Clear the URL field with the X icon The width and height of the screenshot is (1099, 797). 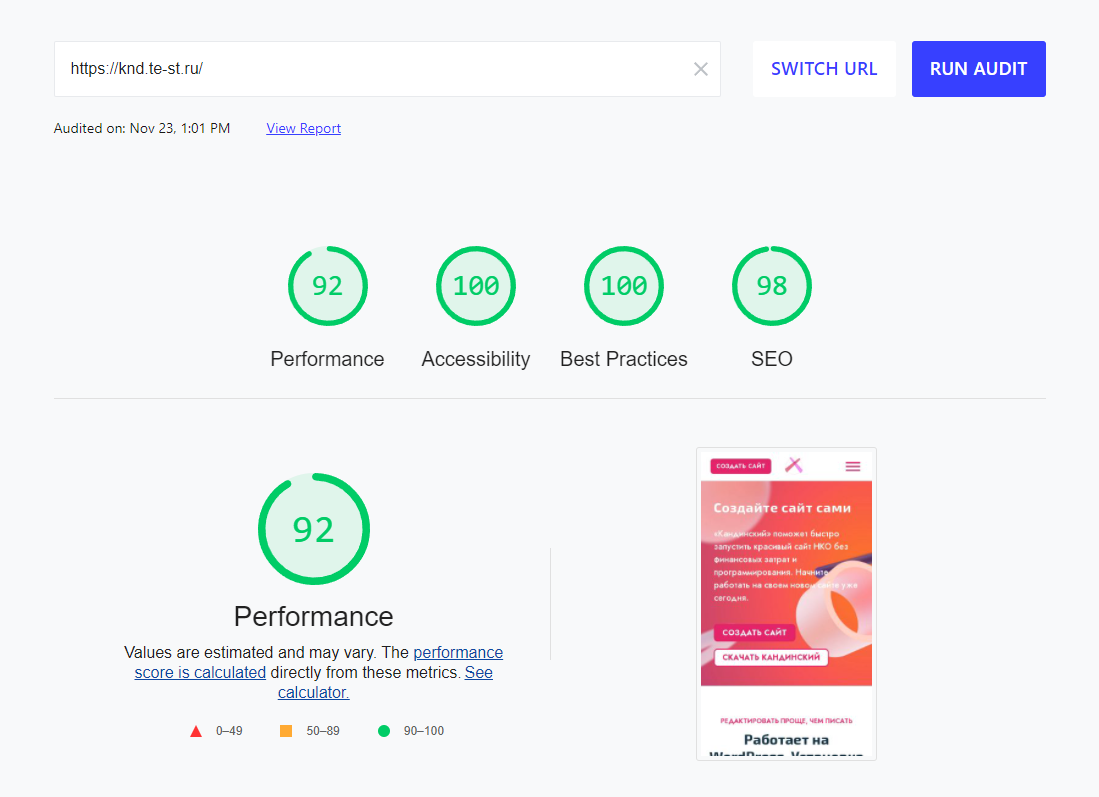(x=700, y=69)
